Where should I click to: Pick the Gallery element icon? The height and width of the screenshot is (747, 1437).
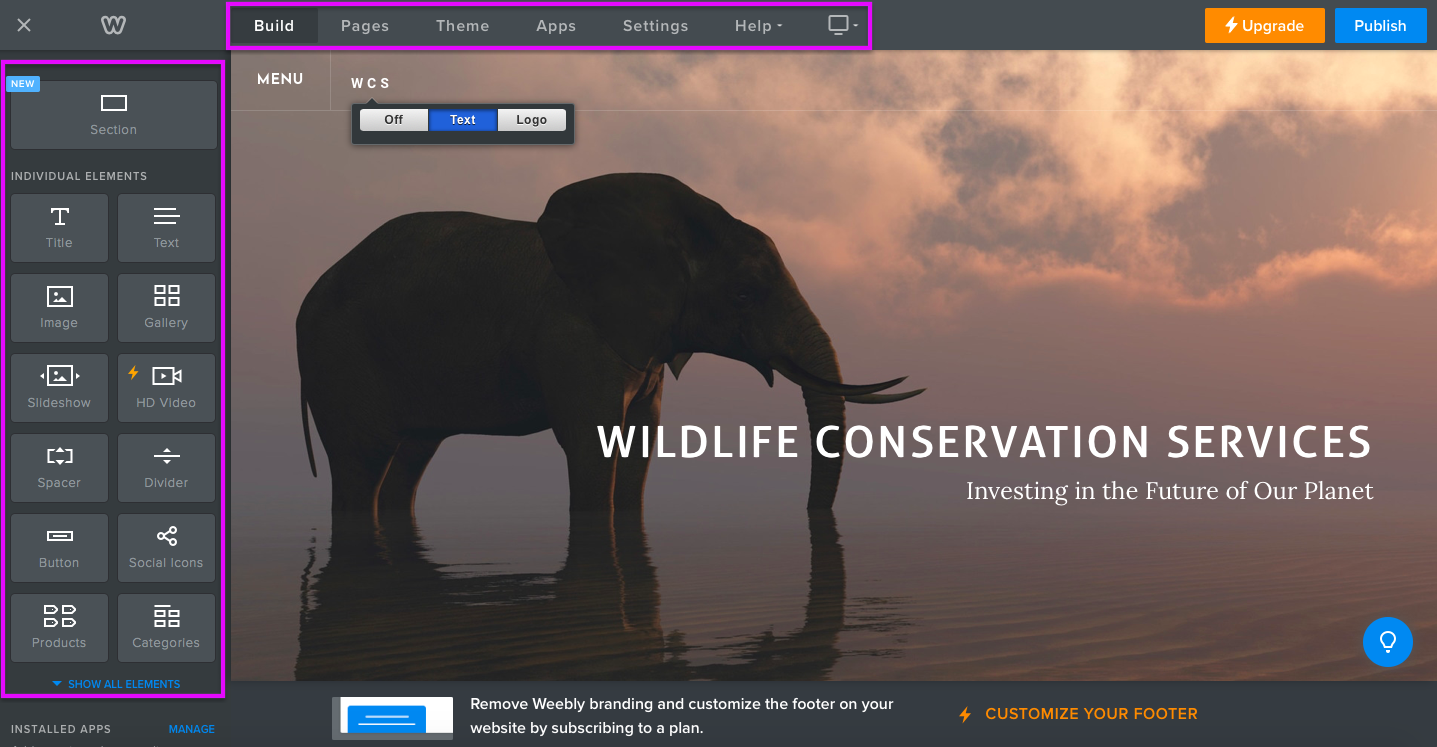tap(166, 308)
